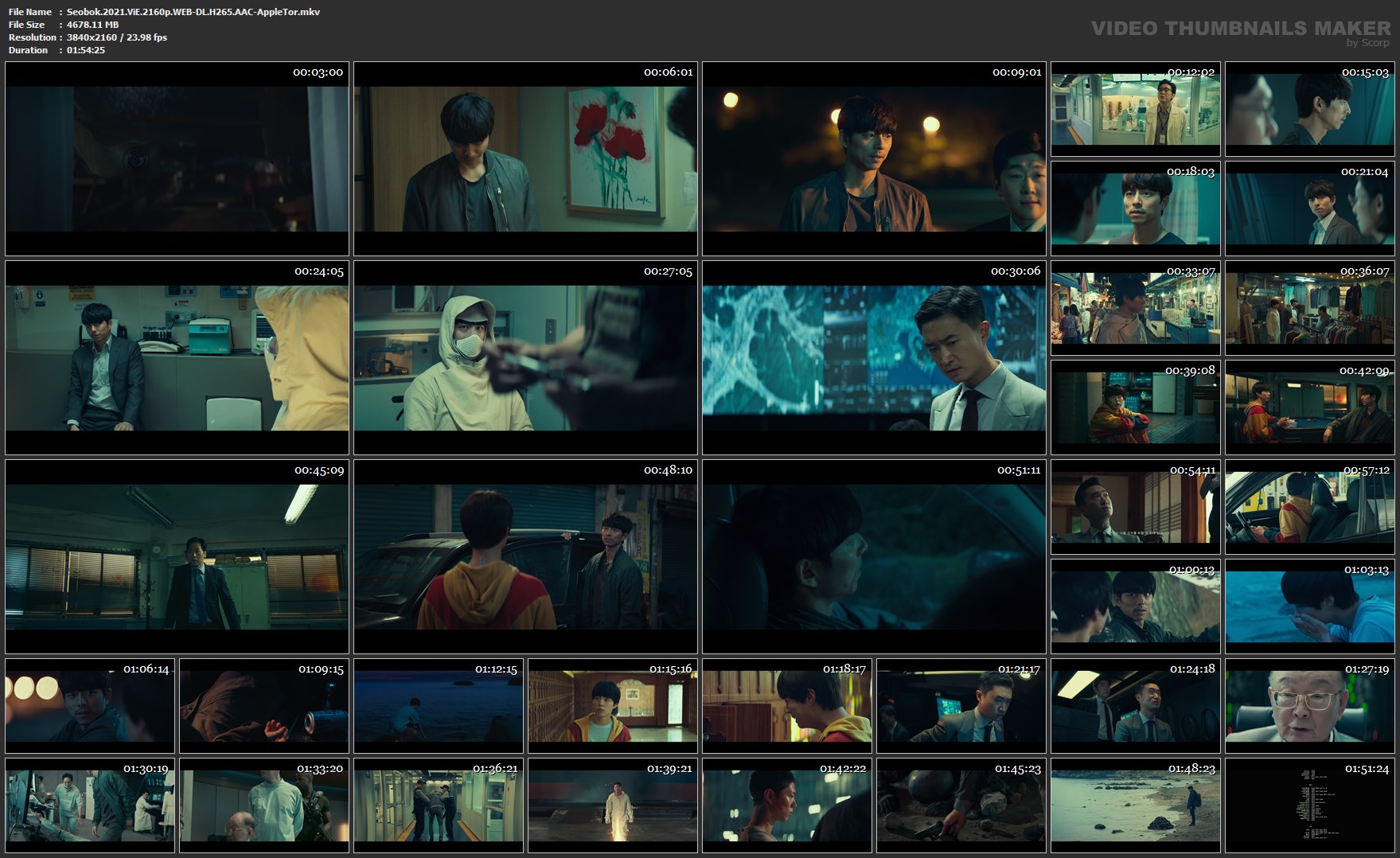This screenshot has width=1400, height=858.
Task: Open the thumbnail at 01:30:19
Action: (x=90, y=805)
